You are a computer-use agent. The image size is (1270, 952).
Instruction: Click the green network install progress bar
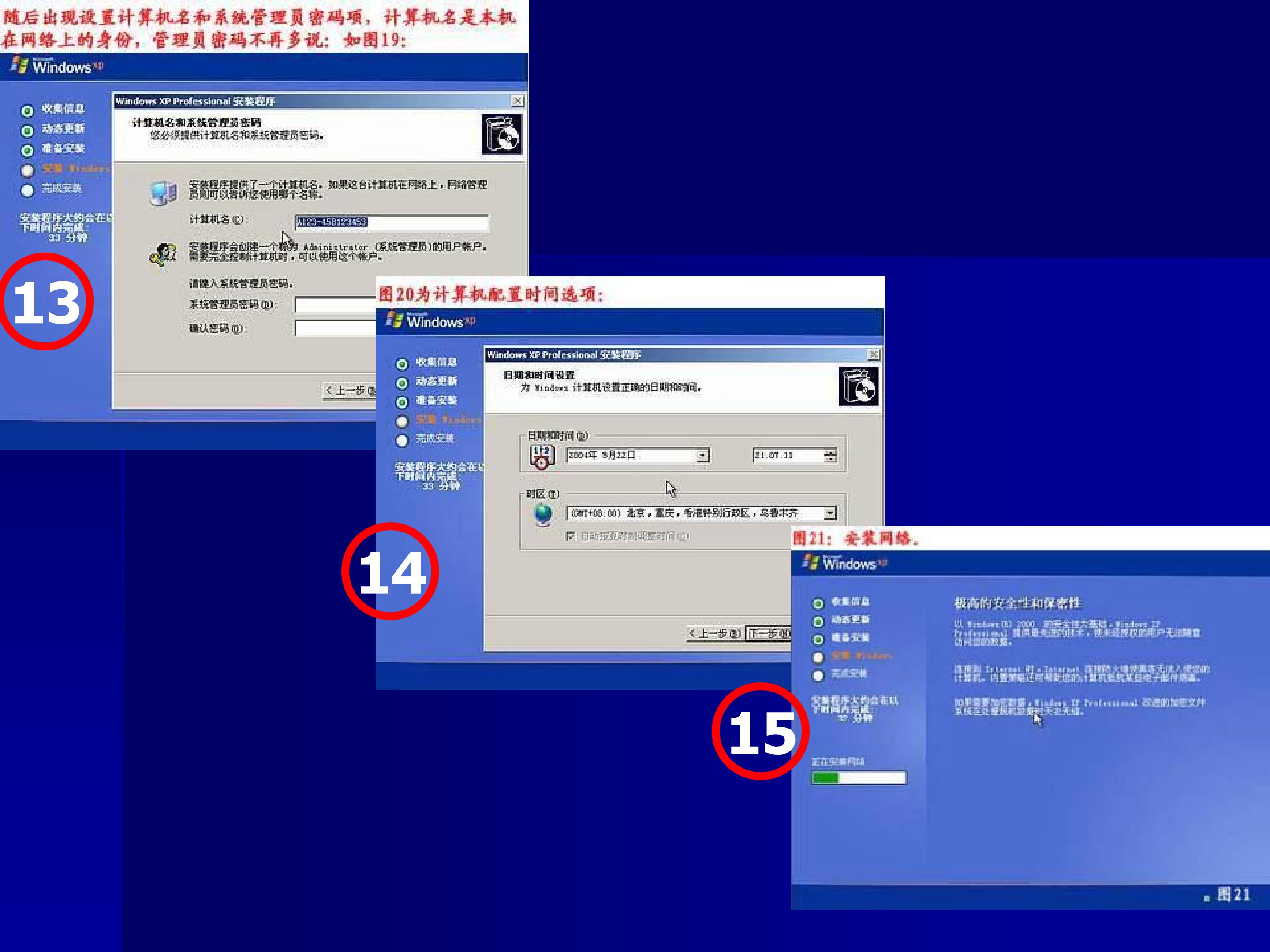pyautogui.click(x=858, y=777)
